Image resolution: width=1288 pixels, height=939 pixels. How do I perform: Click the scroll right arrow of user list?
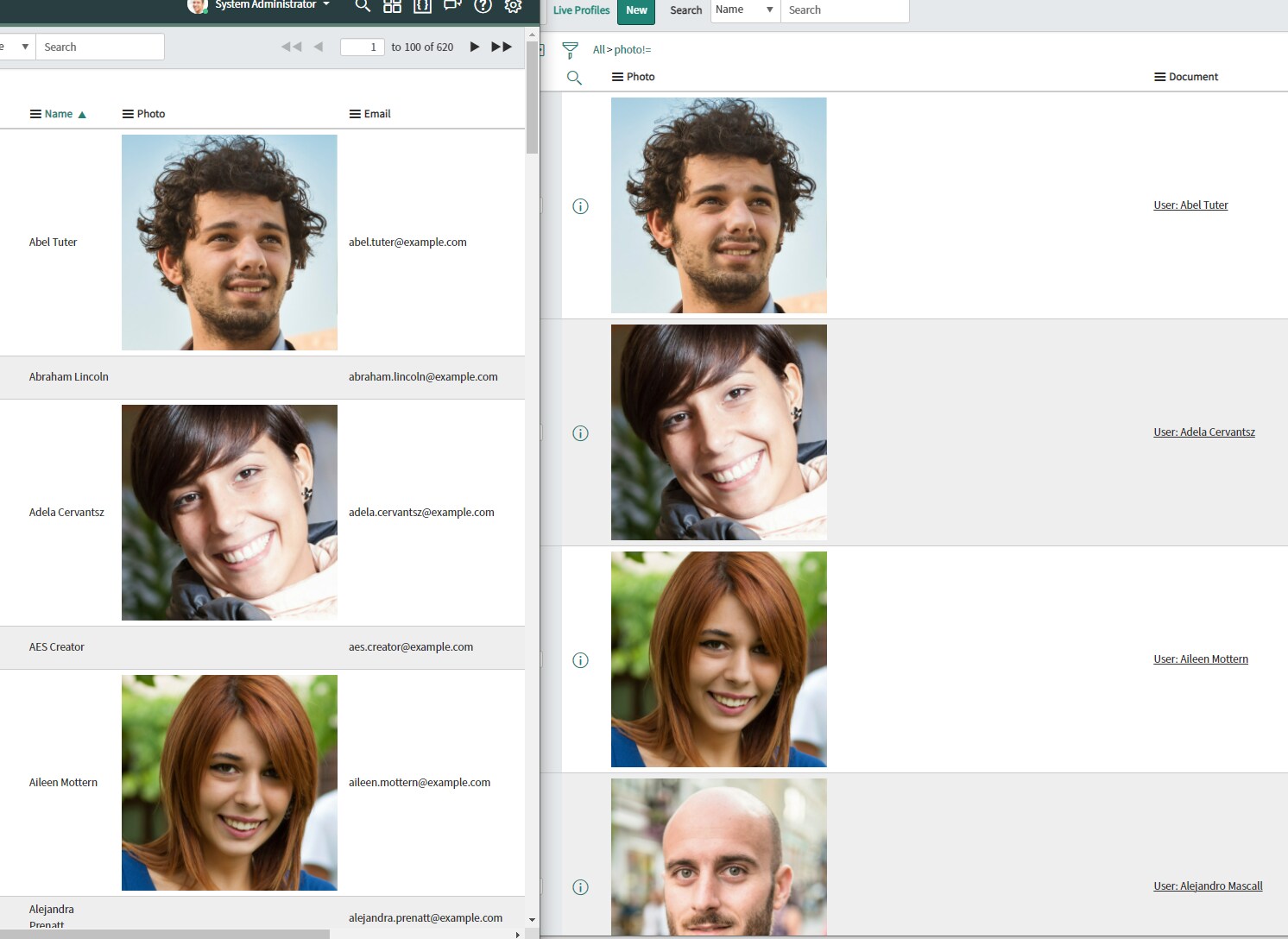pyautogui.click(x=517, y=935)
